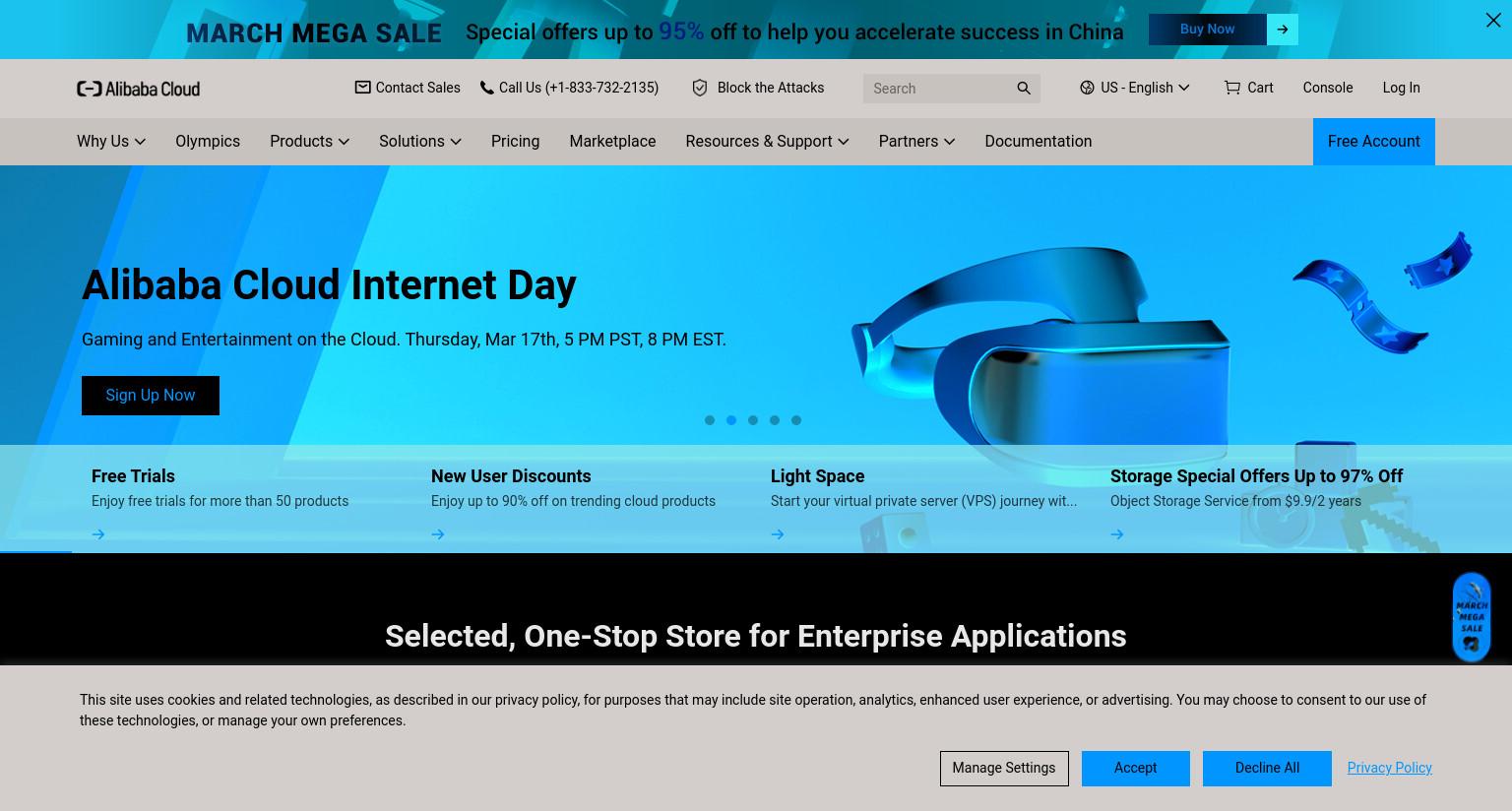Switch to the third carousel slide dot

(753, 420)
